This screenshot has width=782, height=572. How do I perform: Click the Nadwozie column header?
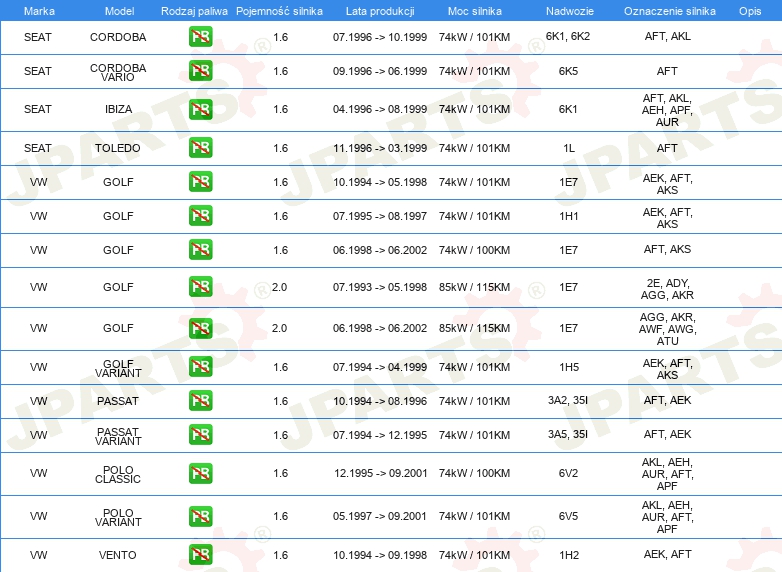(x=570, y=11)
